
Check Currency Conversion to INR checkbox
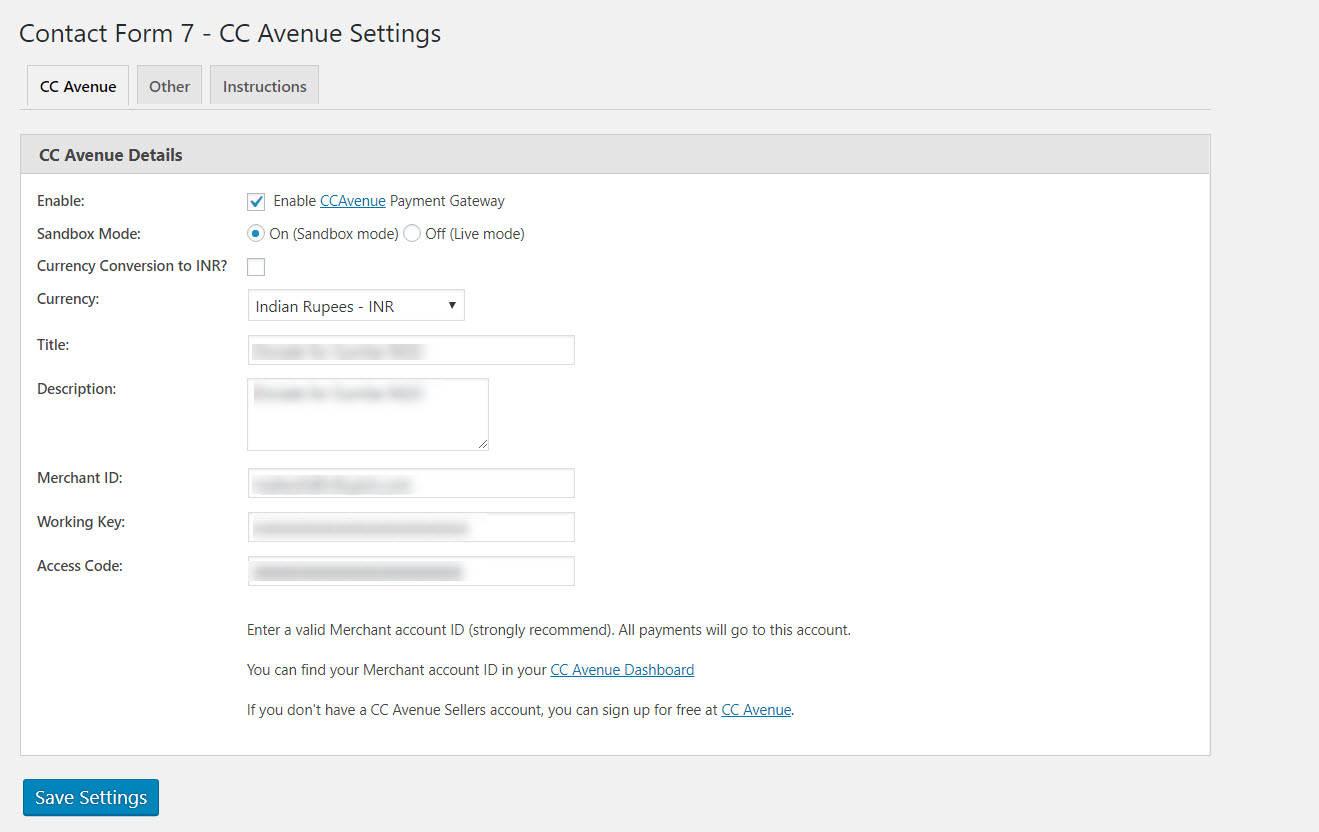pyautogui.click(x=256, y=267)
